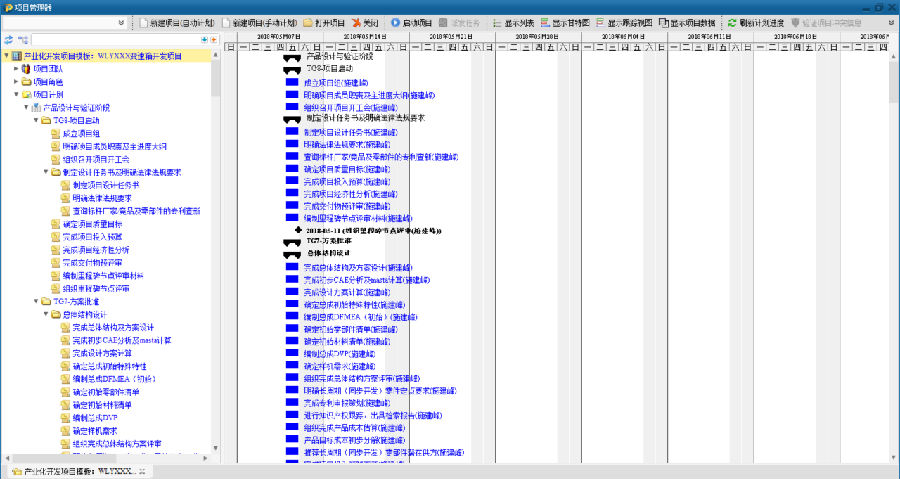Image resolution: width=900 pixels, height=479 pixels.
Task: Click the milestone diamond dated 2018-05-18
Action: (298, 230)
